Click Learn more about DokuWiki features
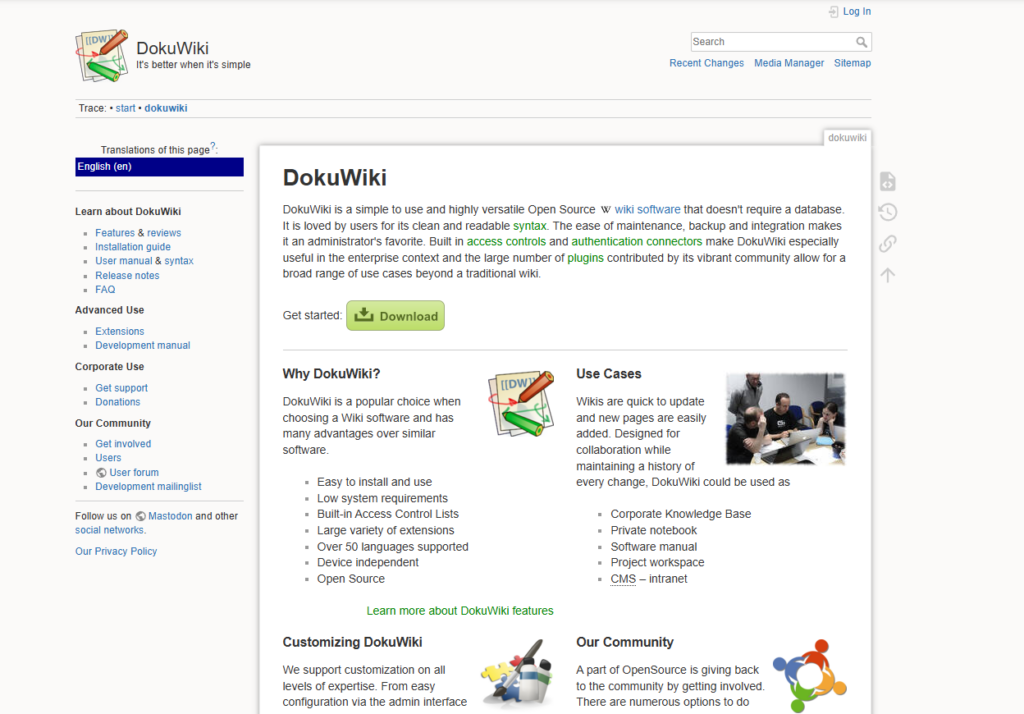The height and width of the screenshot is (714, 1024). tap(459, 611)
